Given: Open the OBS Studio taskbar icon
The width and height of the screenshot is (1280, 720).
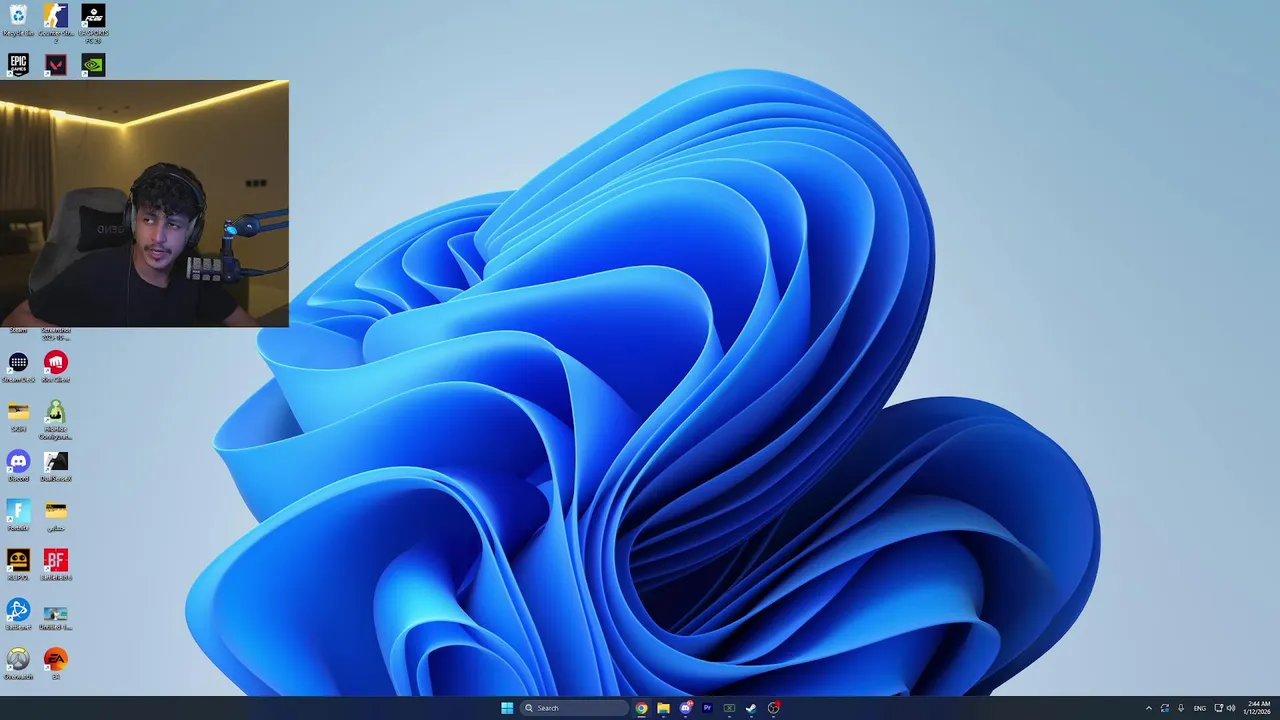Looking at the screenshot, I should [773, 708].
